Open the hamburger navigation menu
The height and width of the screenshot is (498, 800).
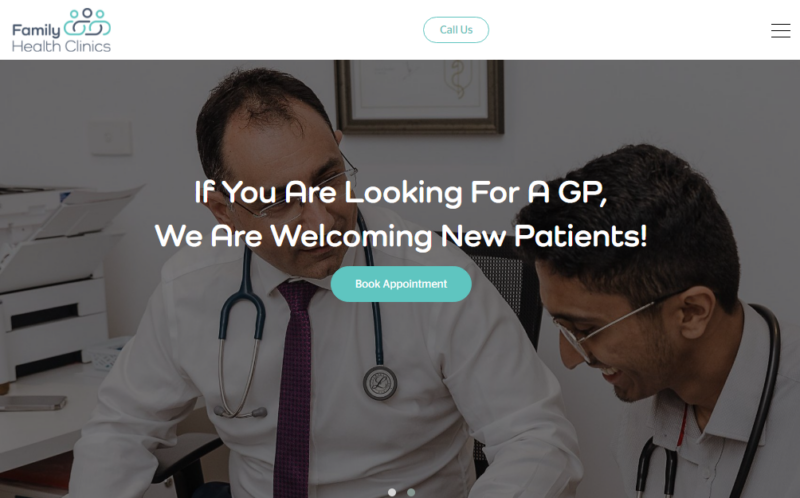point(780,31)
